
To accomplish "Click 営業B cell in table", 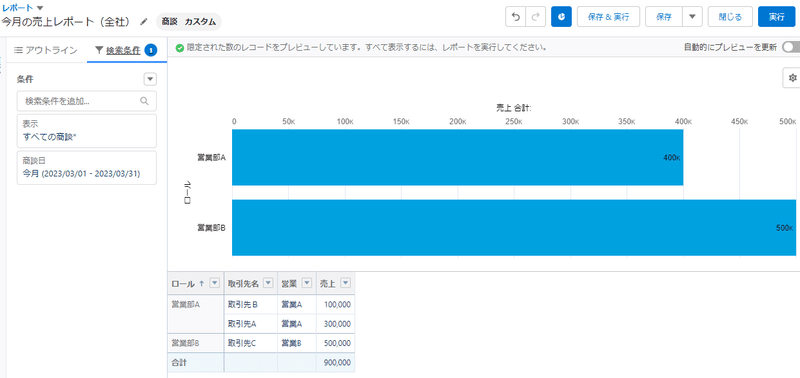I will pyautogui.click(x=297, y=343).
